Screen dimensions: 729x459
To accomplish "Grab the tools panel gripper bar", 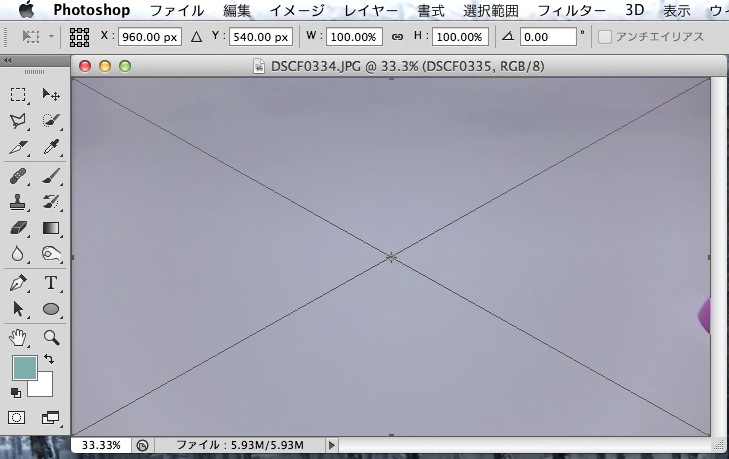I will [34, 72].
